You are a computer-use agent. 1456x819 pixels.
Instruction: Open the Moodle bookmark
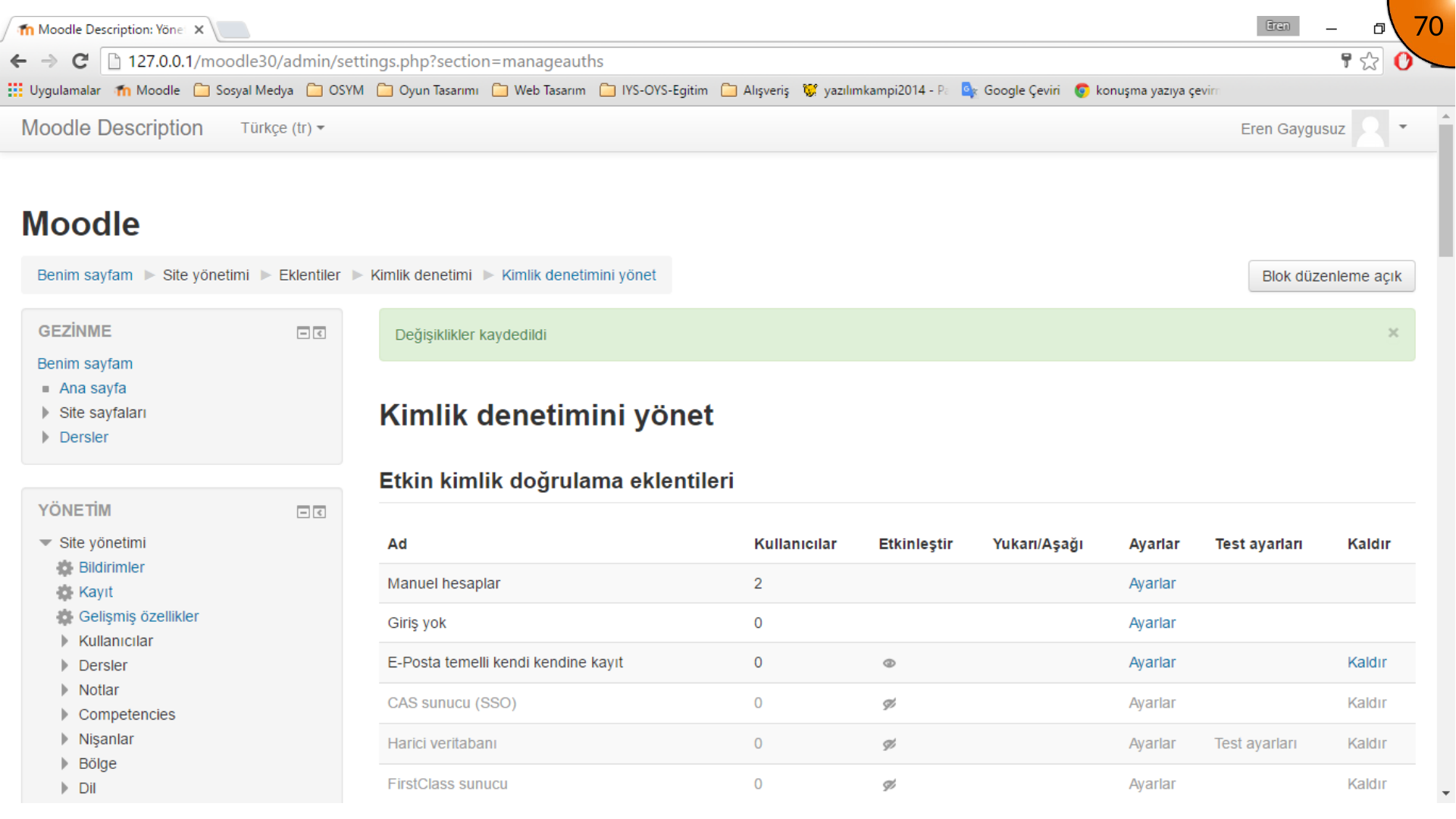pos(147,90)
